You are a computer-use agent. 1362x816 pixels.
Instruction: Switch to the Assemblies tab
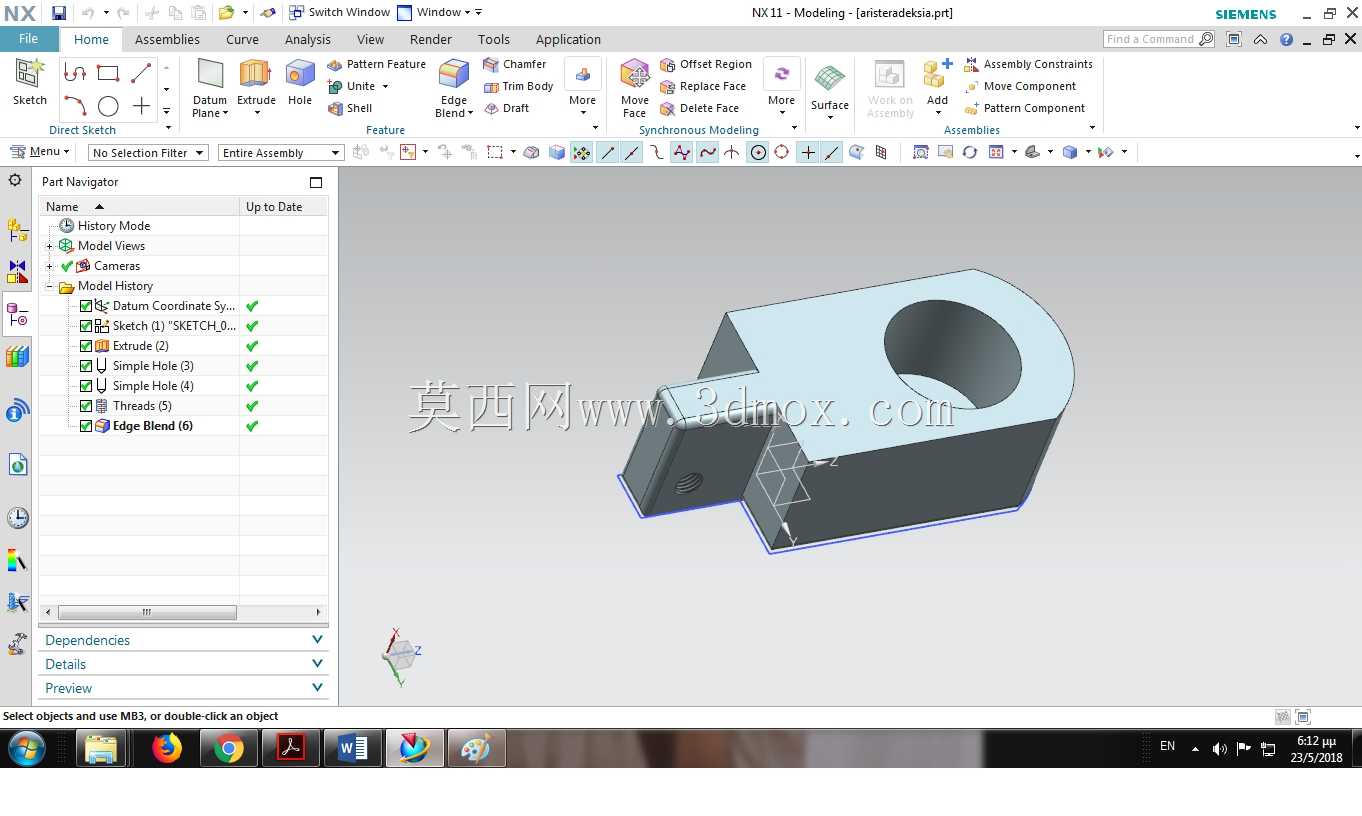click(x=167, y=40)
